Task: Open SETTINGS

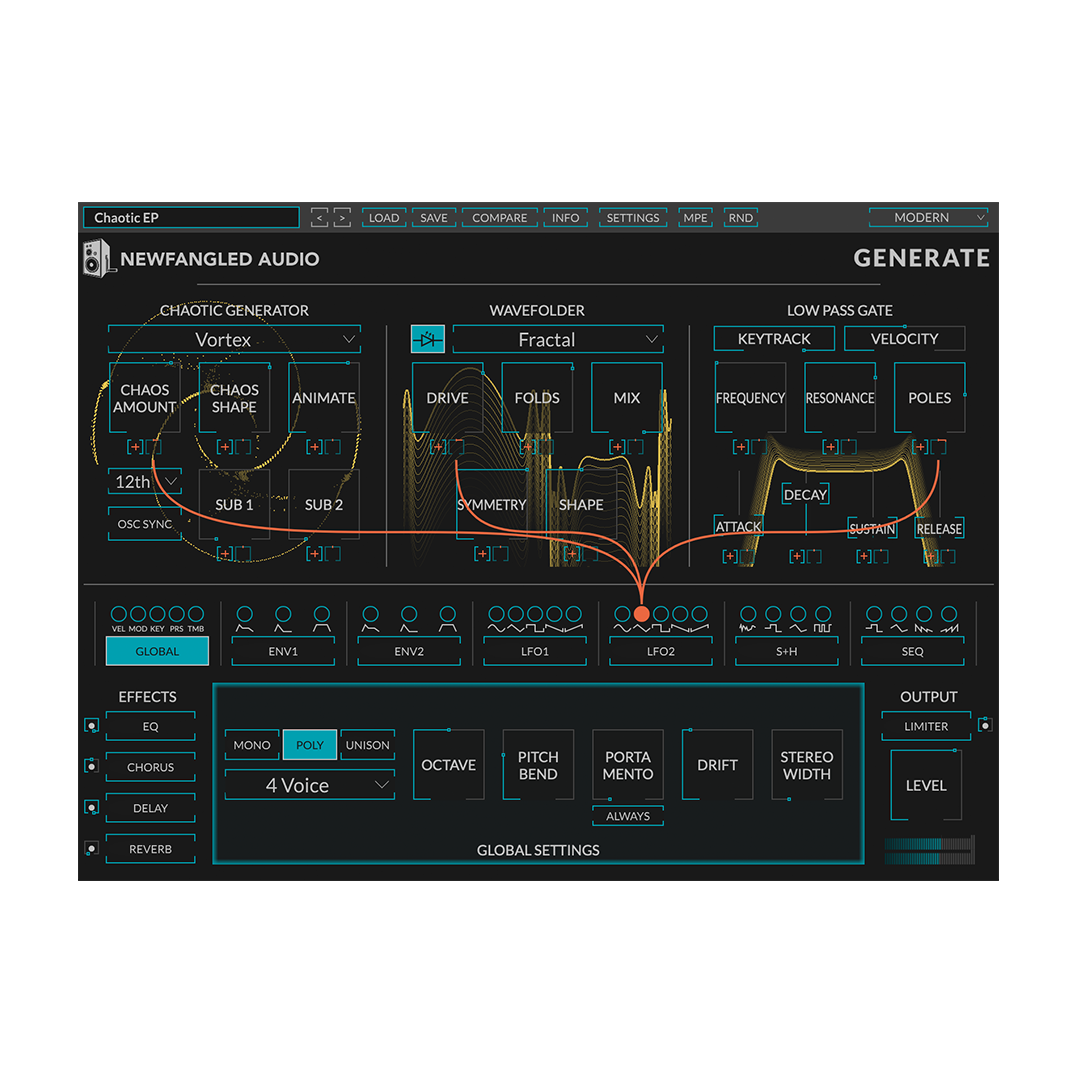Action: (x=633, y=218)
